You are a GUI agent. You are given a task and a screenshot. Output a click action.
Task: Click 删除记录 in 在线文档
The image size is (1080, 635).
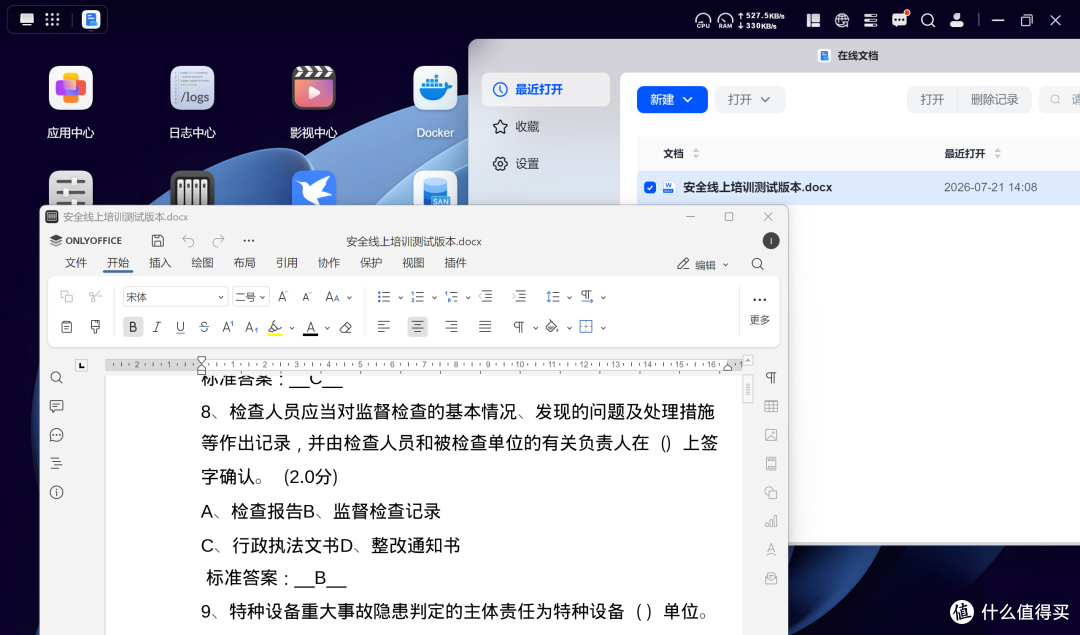(994, 100)
